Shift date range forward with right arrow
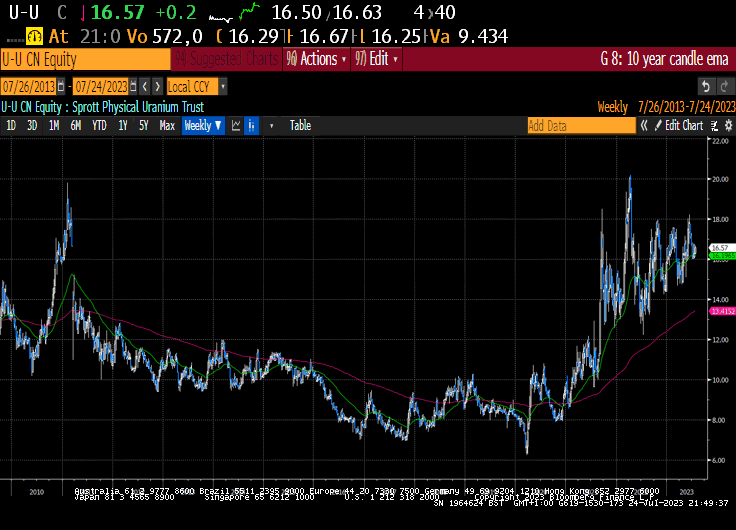 pyautogui.click(x=158, y=87)
